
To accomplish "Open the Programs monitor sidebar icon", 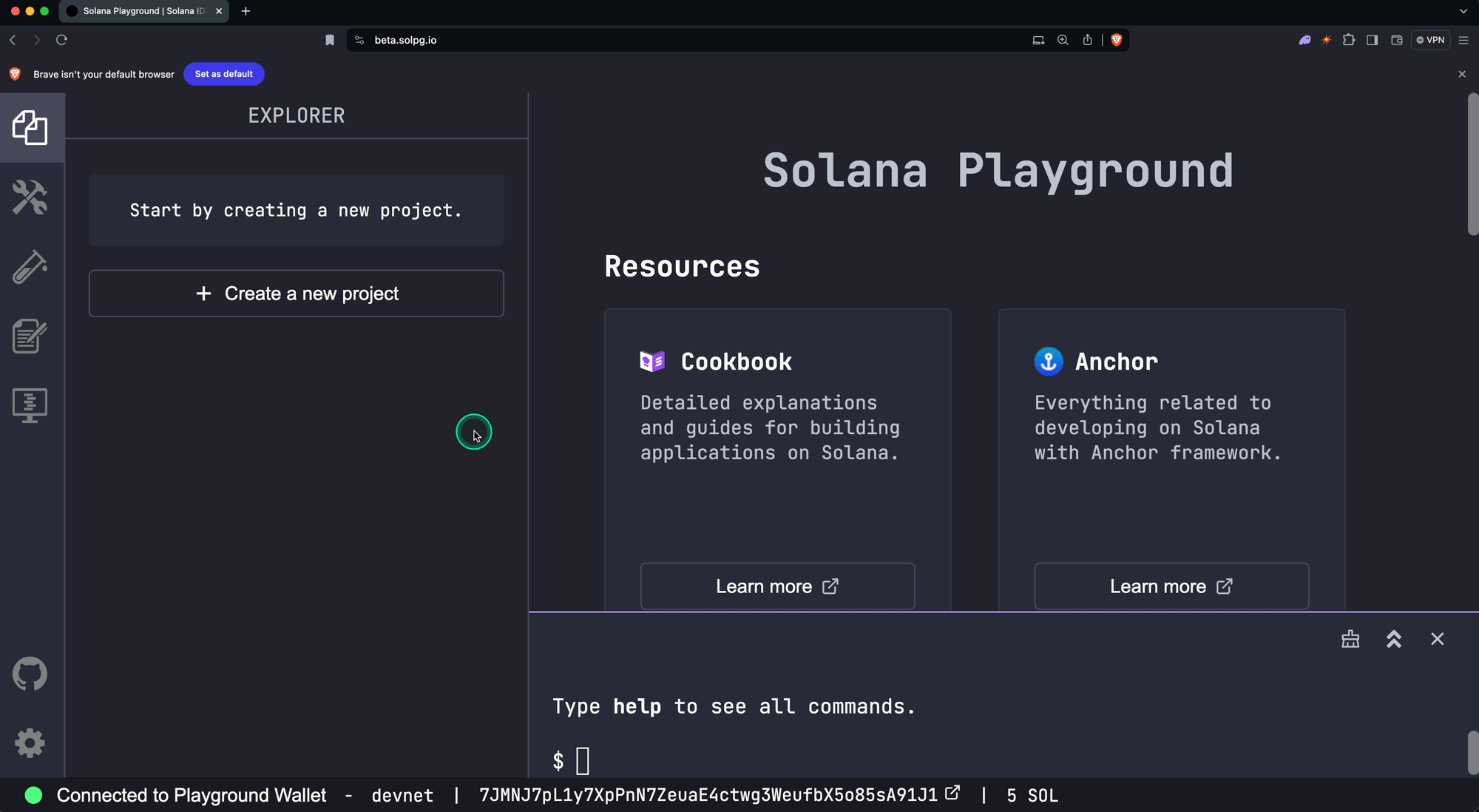I will (30, 405).
